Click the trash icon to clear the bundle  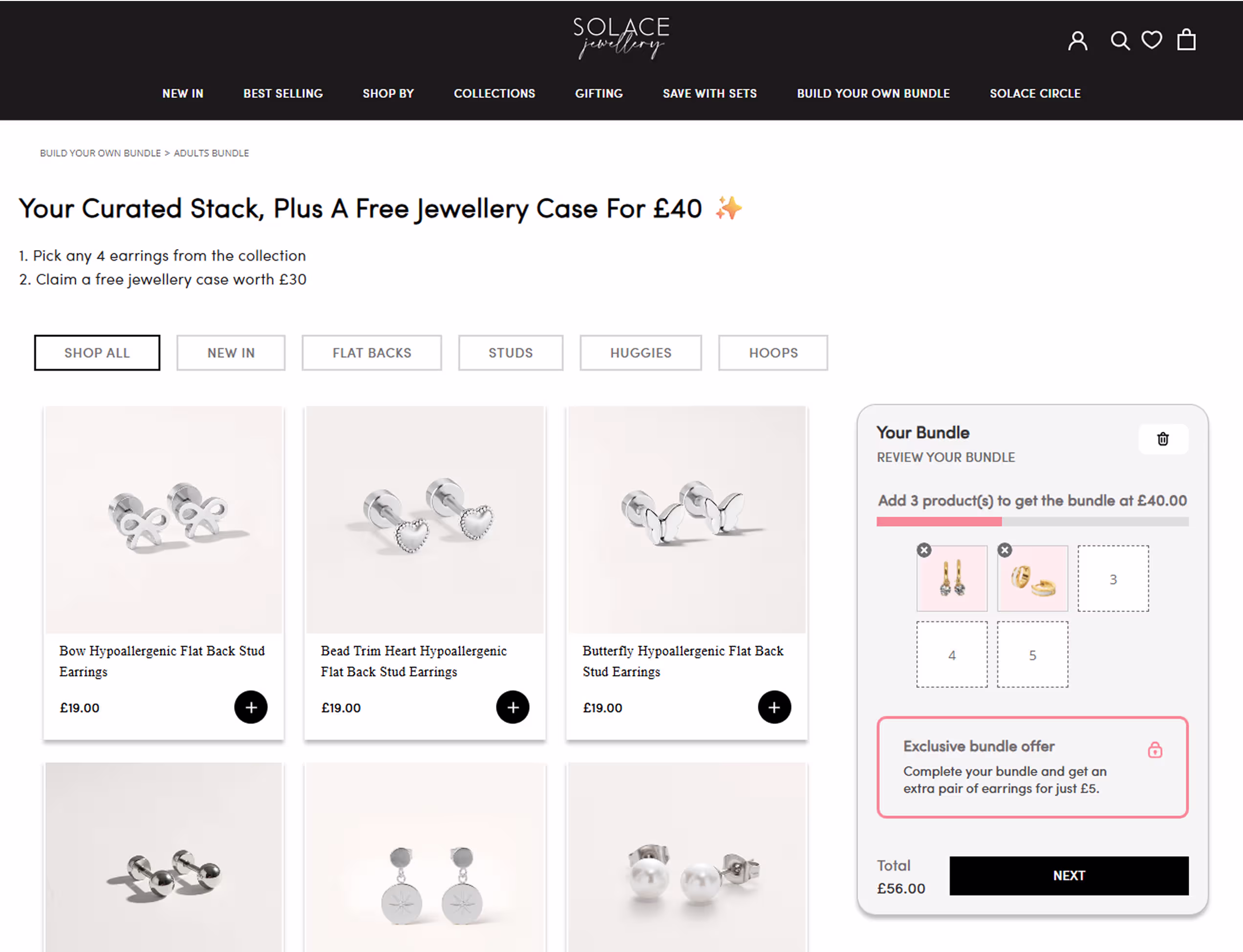1163,439
